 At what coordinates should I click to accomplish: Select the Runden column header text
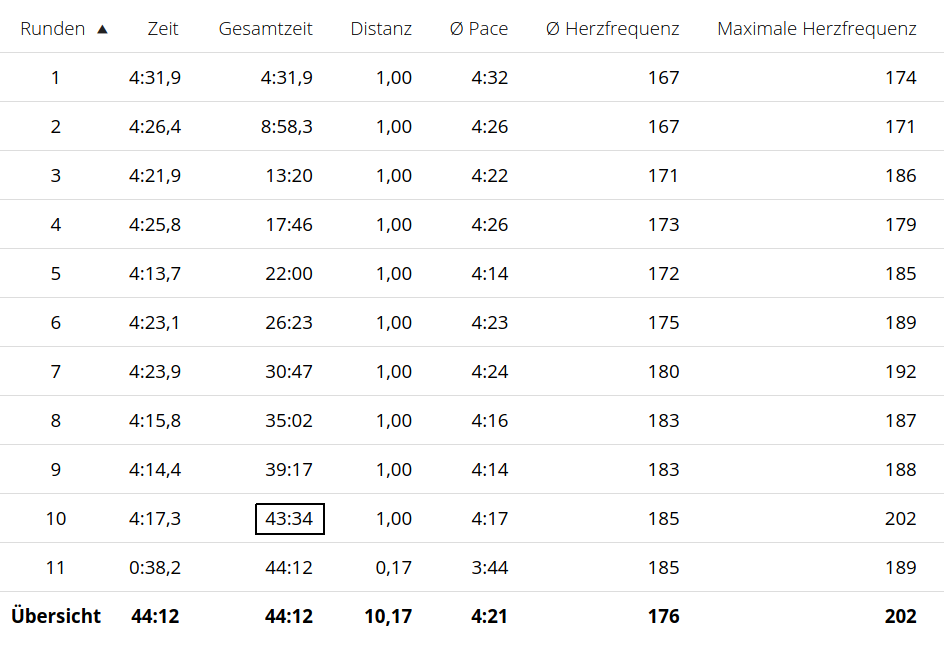click(53, 29)
